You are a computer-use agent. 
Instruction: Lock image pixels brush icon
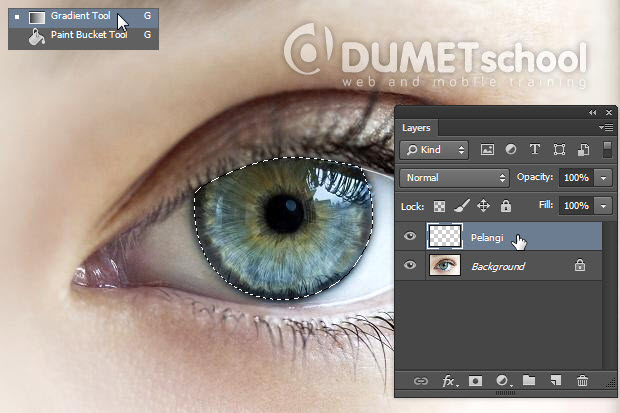coord(461,206)
